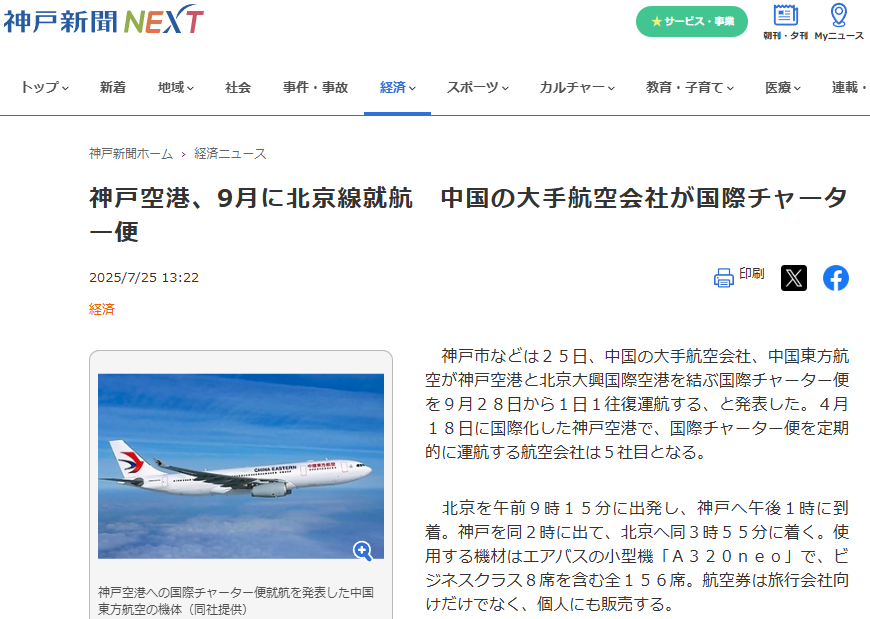
Task: Share article on Facebook
Action: [836, 278]
